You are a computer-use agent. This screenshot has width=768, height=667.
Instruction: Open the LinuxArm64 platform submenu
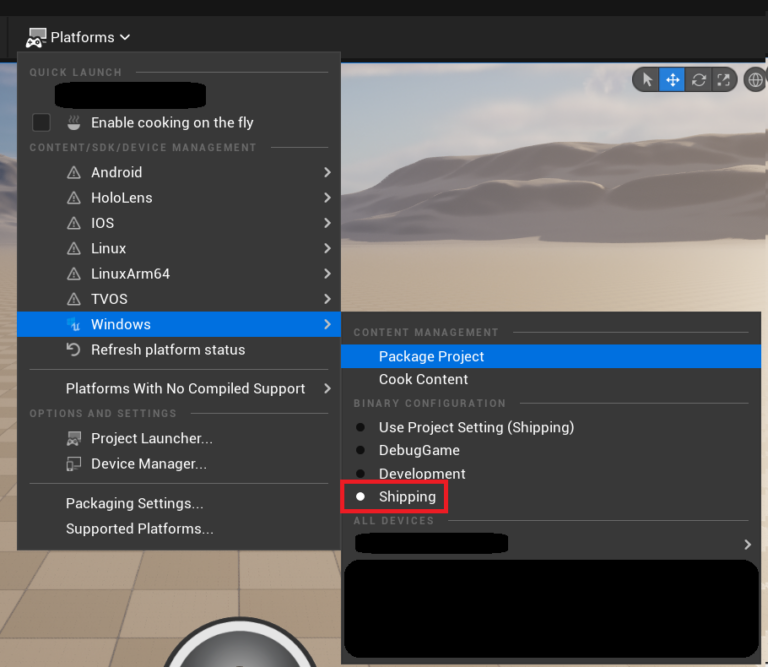point(179,274)
